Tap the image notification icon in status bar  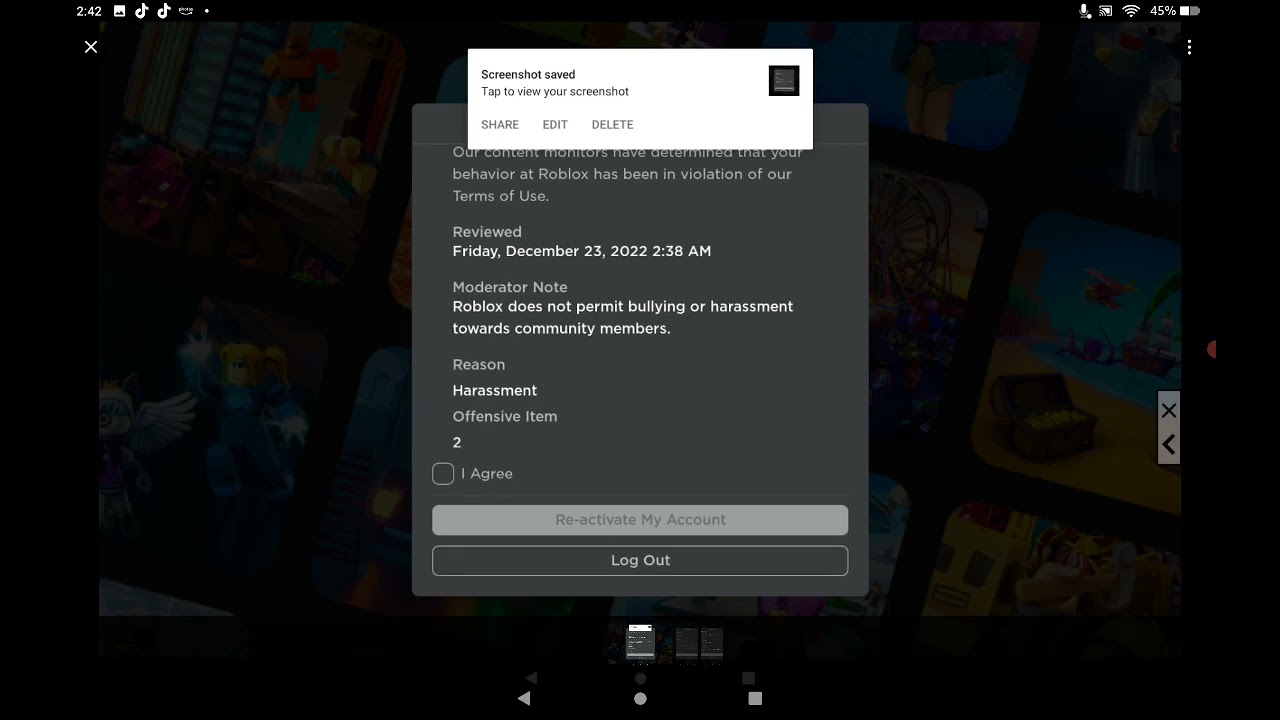(119, 11)
